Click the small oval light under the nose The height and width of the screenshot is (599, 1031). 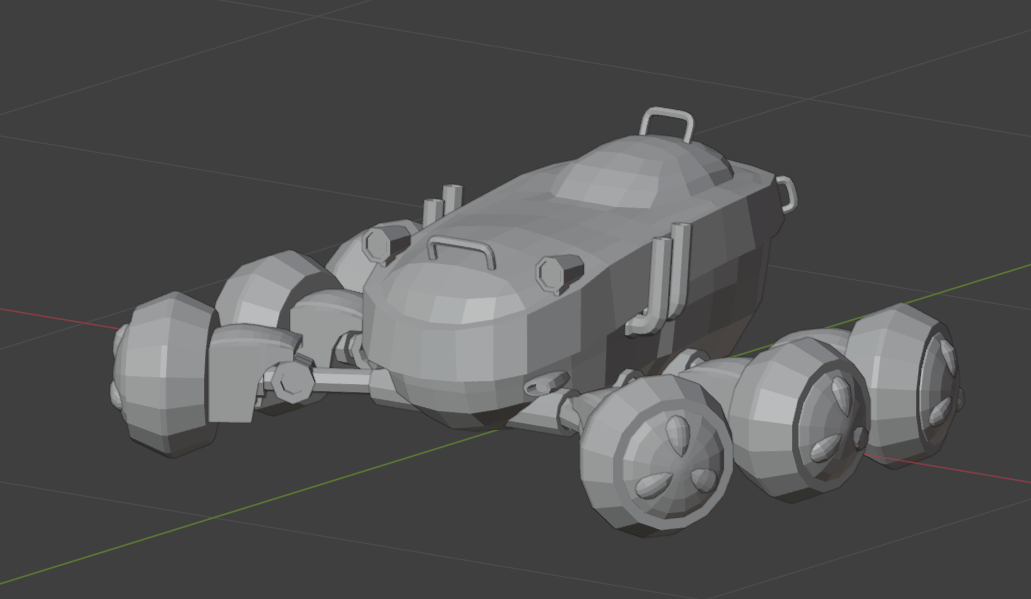click(547, 383)
